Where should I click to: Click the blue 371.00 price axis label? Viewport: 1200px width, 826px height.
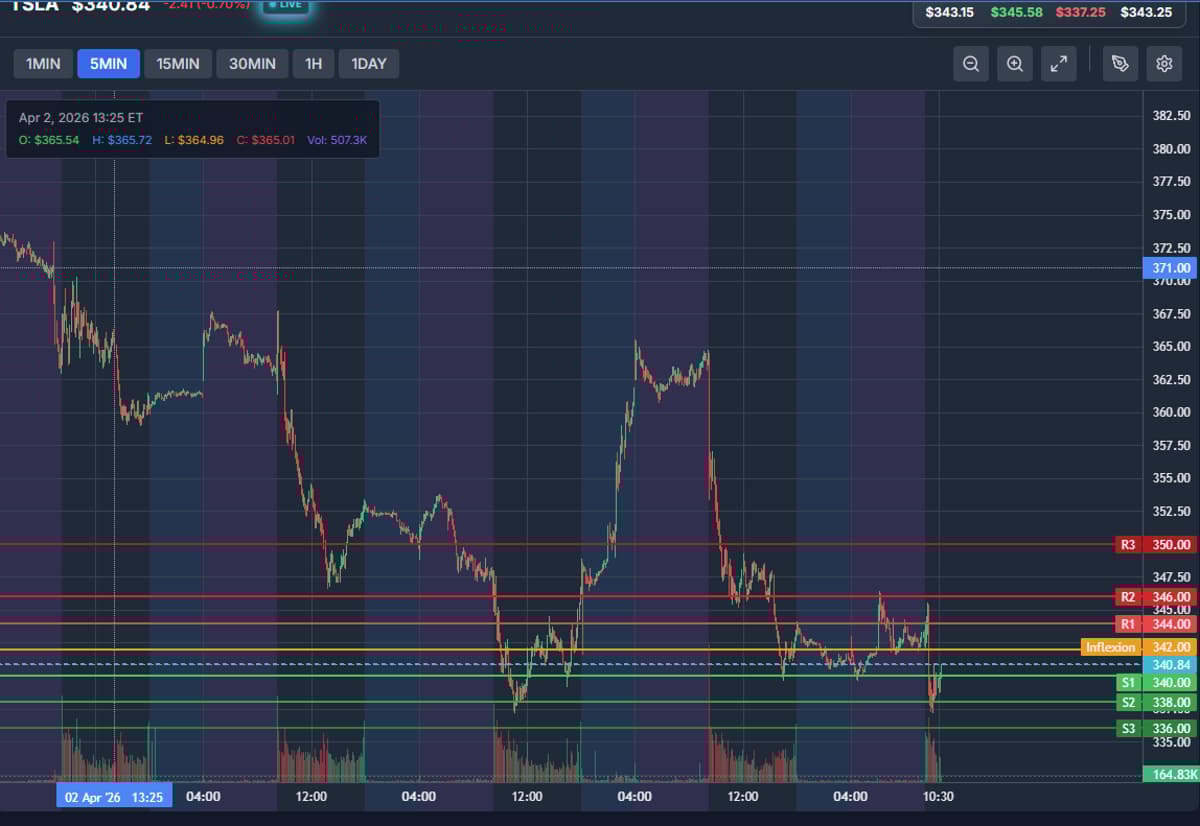coord(1169,268)
